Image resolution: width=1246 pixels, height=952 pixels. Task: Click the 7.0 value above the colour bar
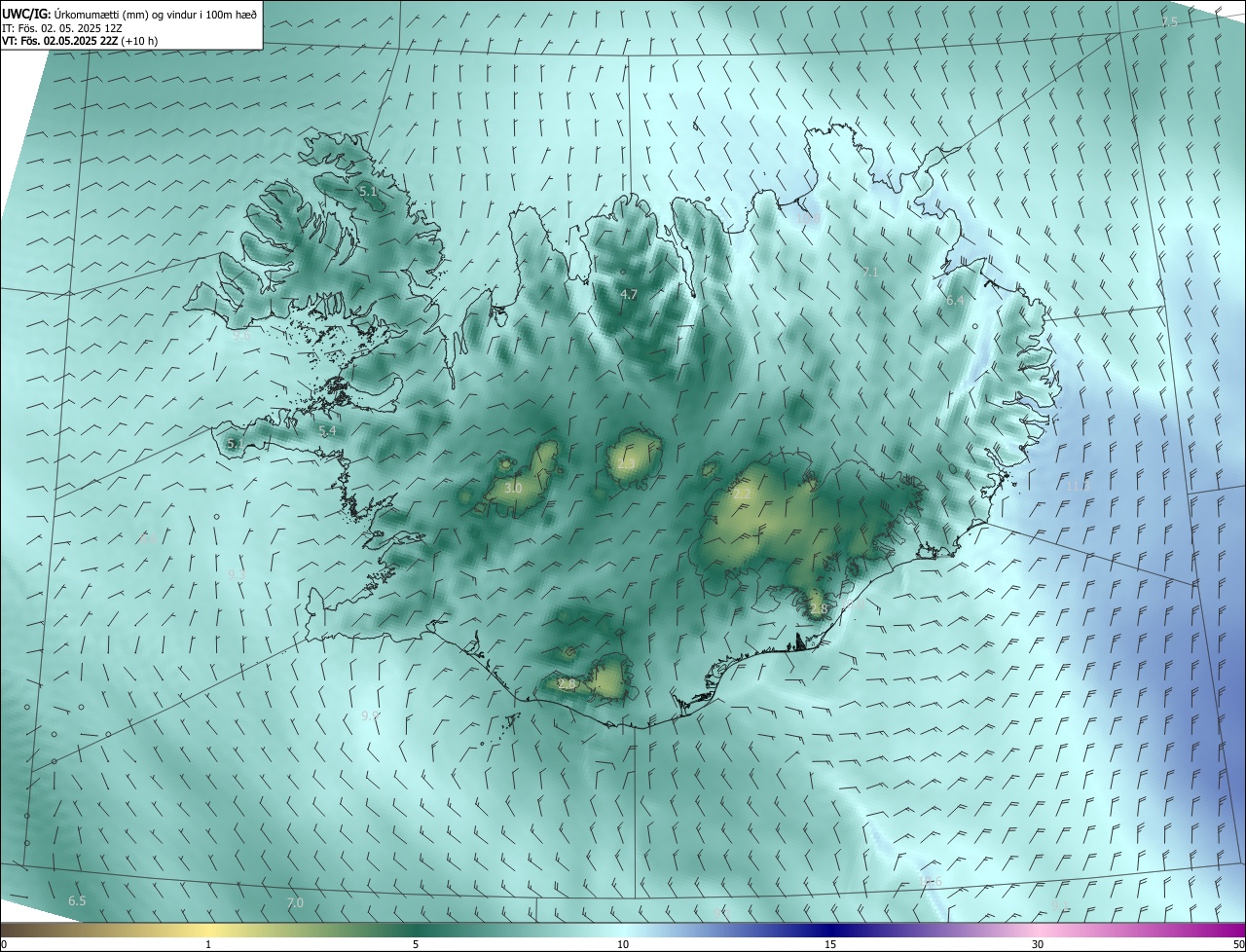tap(295, 903)
